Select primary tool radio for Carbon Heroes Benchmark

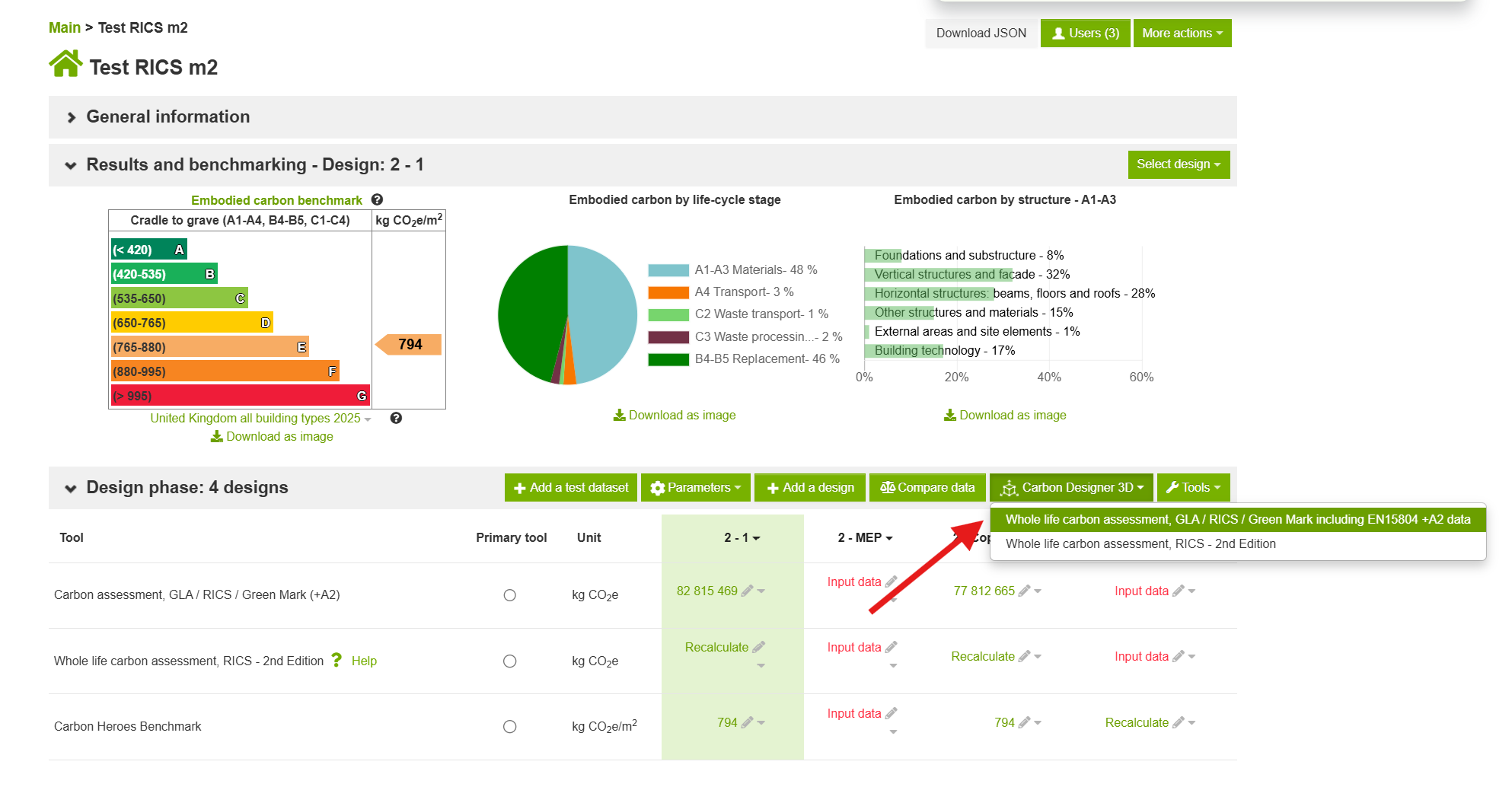click(510, 727)
